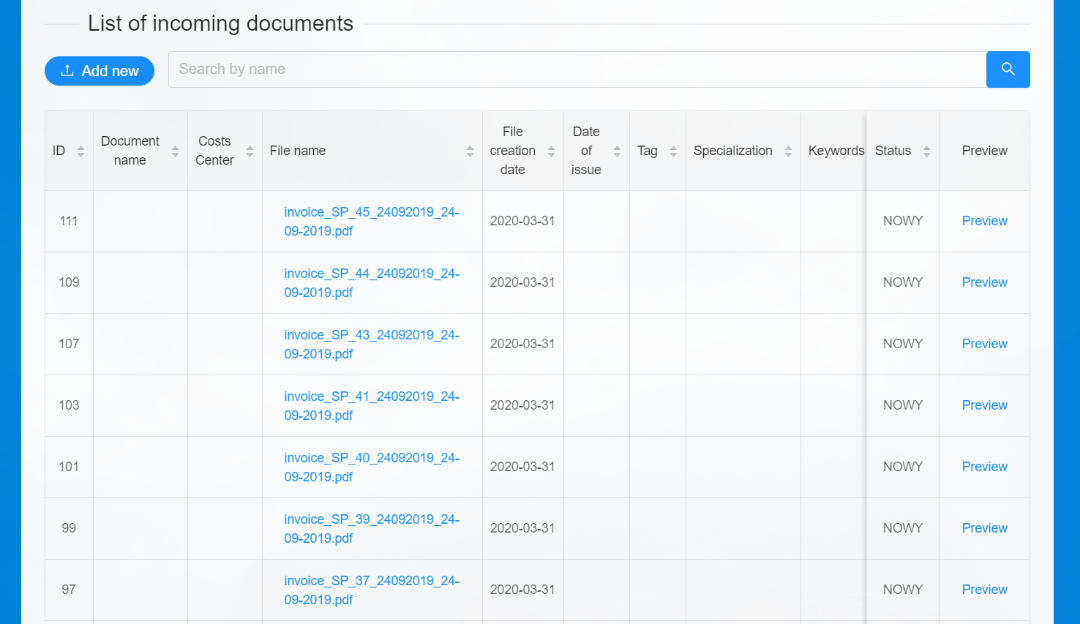Preview the document with ID 107

tap(984, 344)
